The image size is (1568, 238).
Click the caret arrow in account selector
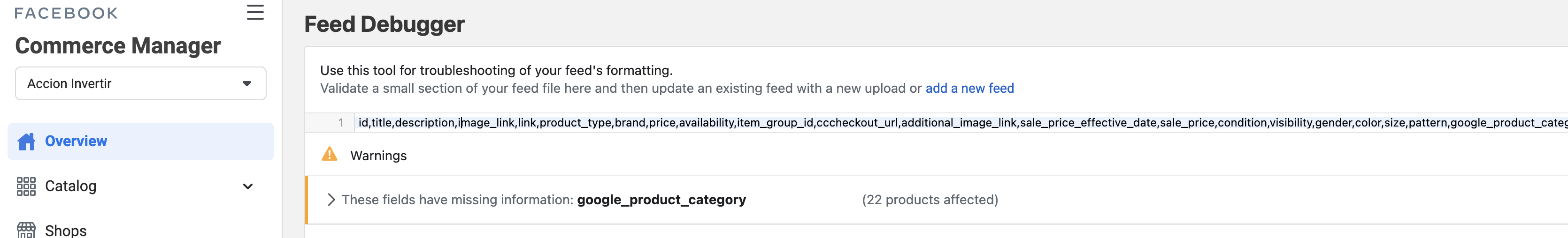coord(246,84)
